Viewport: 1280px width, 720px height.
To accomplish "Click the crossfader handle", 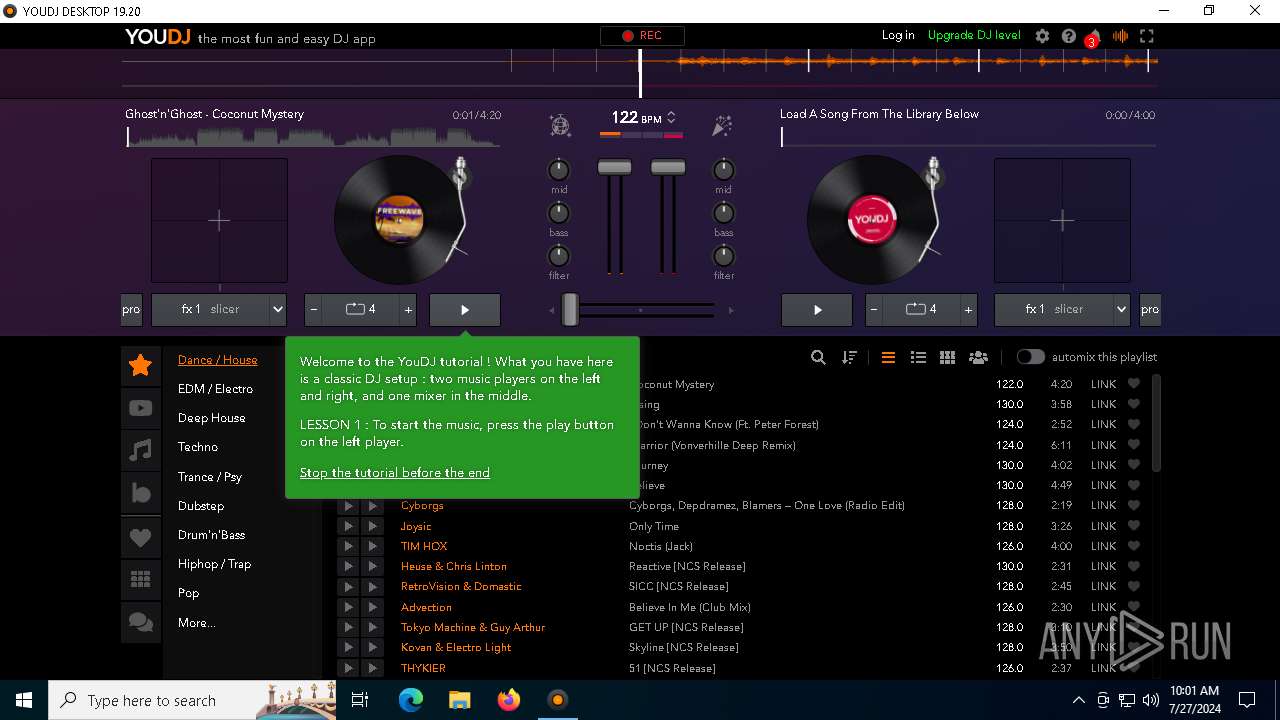I will click(x=570, y=310).
